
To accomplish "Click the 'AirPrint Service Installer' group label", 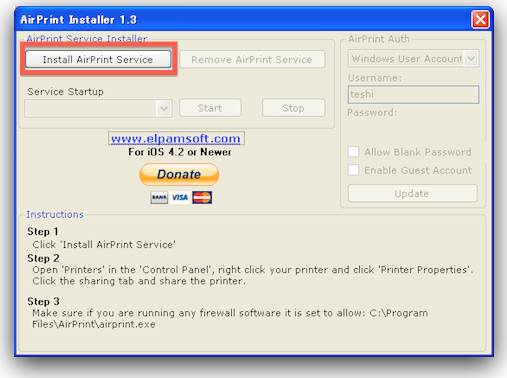I will pos(87,39).
